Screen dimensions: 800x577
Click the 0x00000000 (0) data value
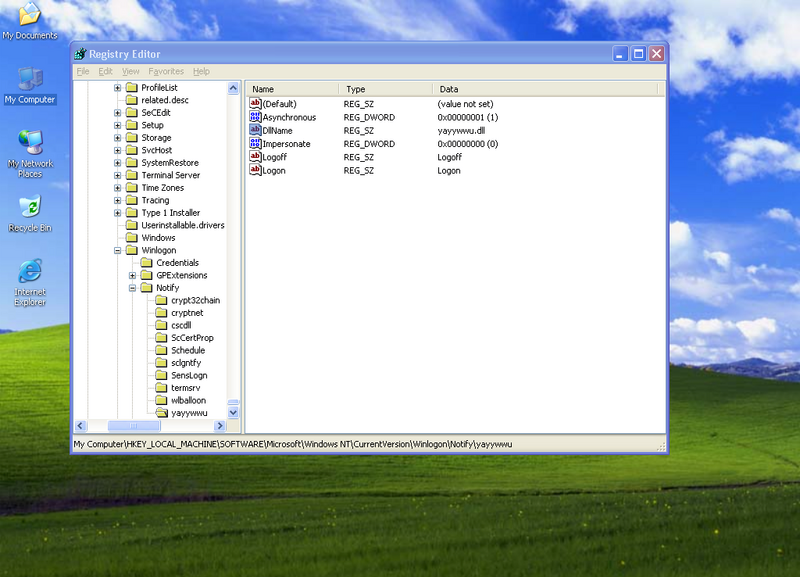(x=468, y=144)
